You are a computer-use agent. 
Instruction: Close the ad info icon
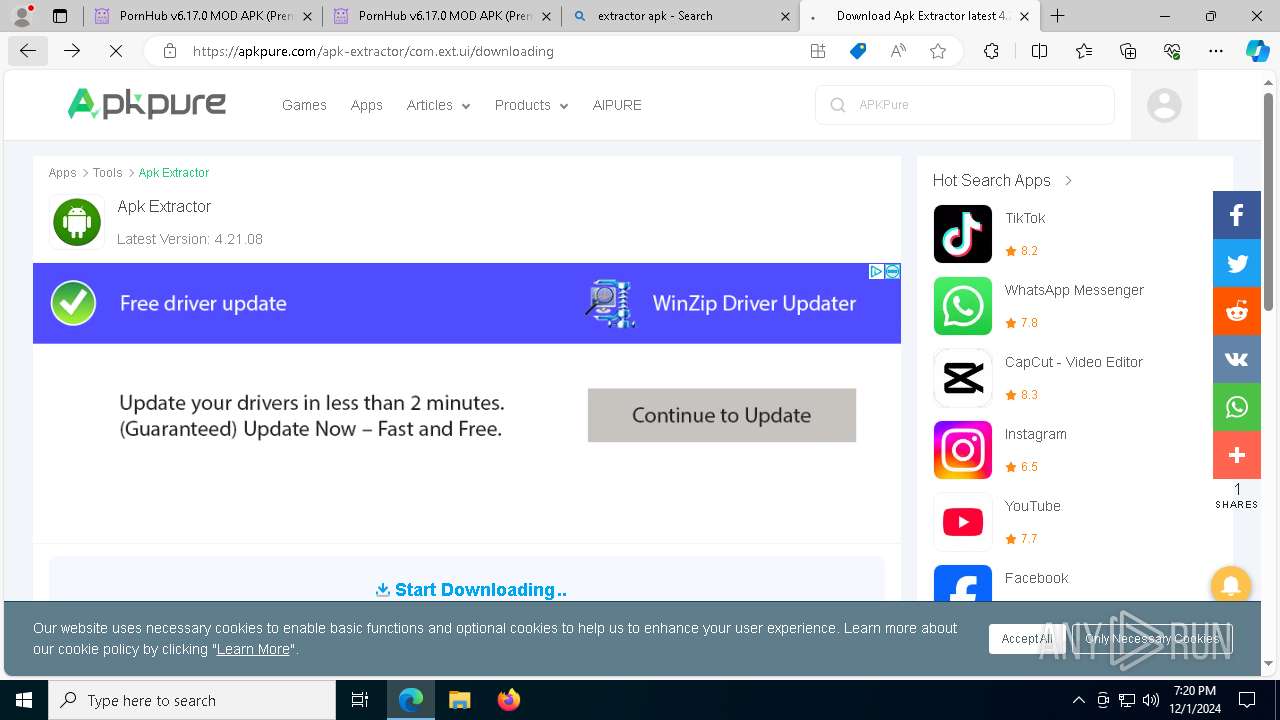click(893, 271)
